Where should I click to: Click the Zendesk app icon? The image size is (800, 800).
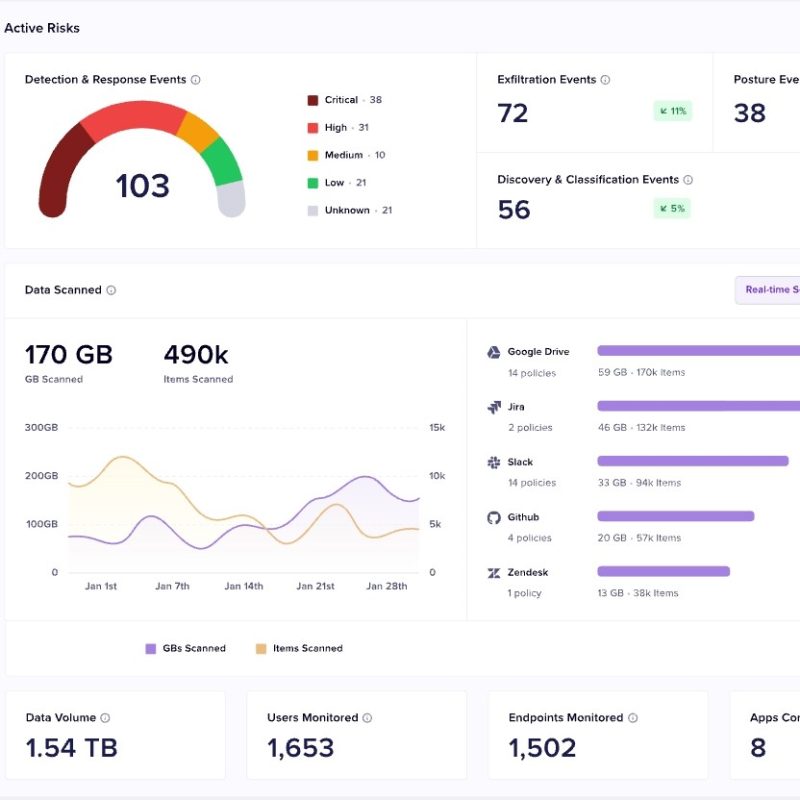click(493, 573)
